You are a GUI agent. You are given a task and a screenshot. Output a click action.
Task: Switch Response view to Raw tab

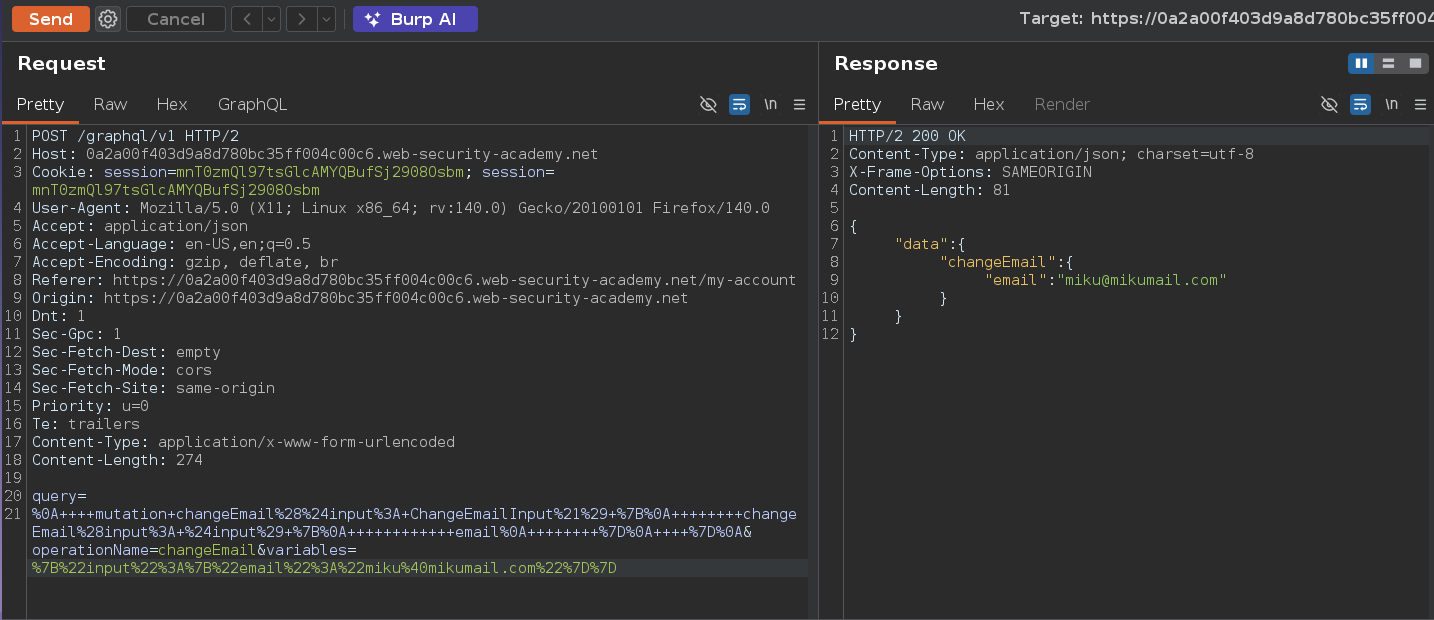click(x=927, y=104)
